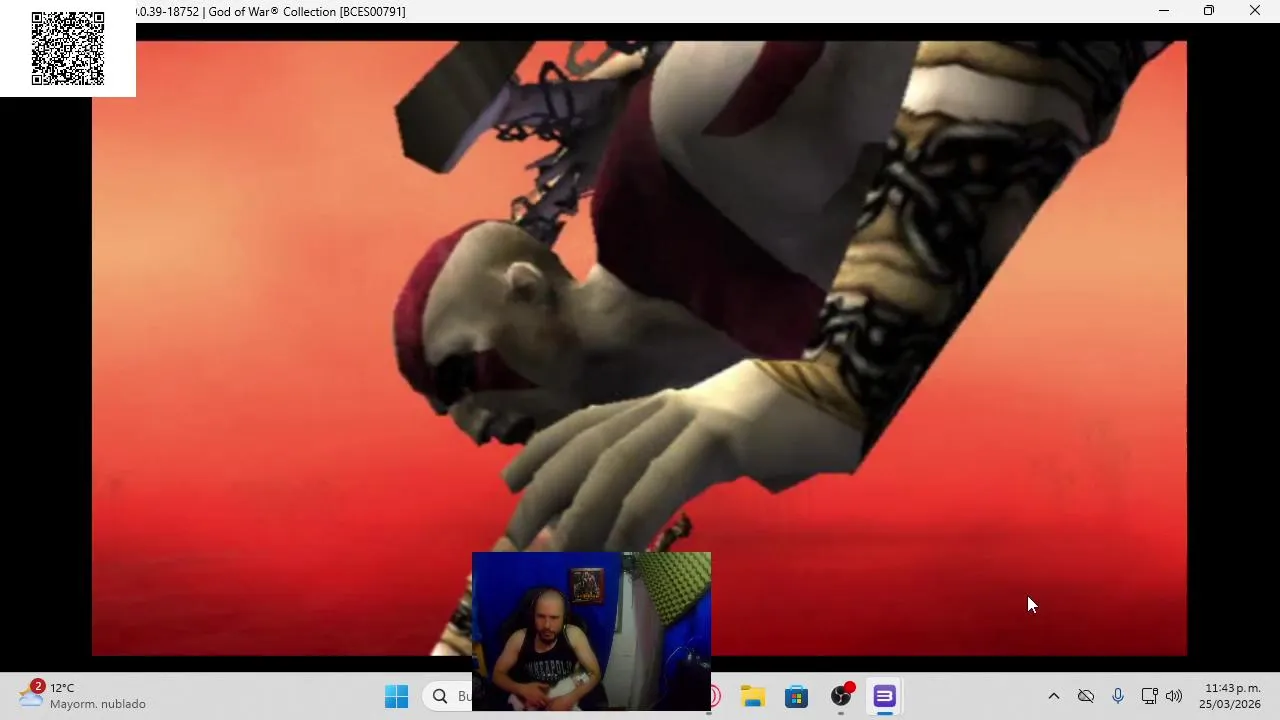Close the God of War Collection window
Viewport: 1280px width, 720px height.
(x=1255, y=11)
